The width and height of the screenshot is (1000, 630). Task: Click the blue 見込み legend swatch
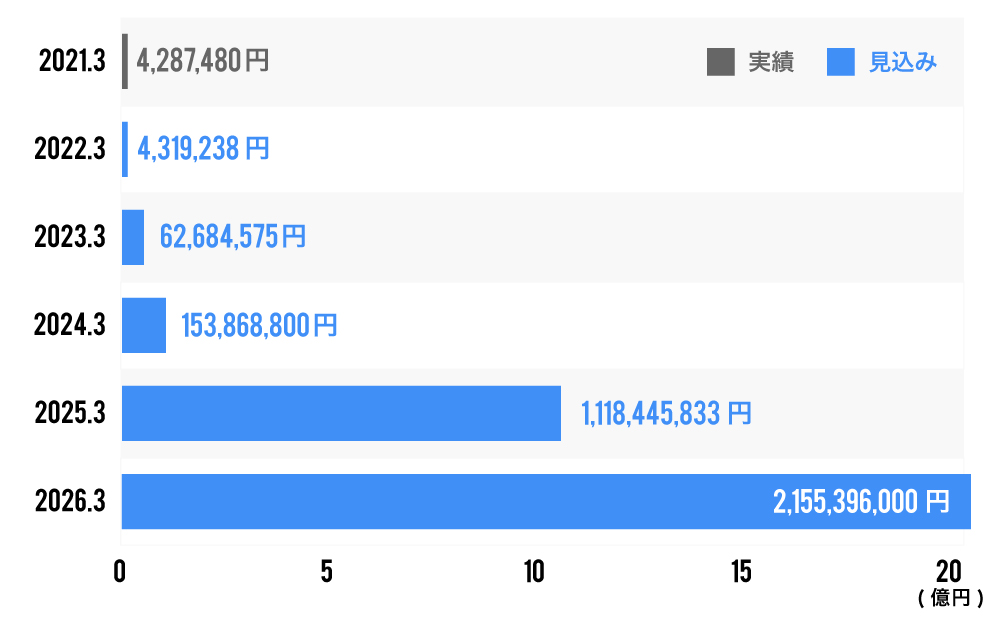(841, 62)
